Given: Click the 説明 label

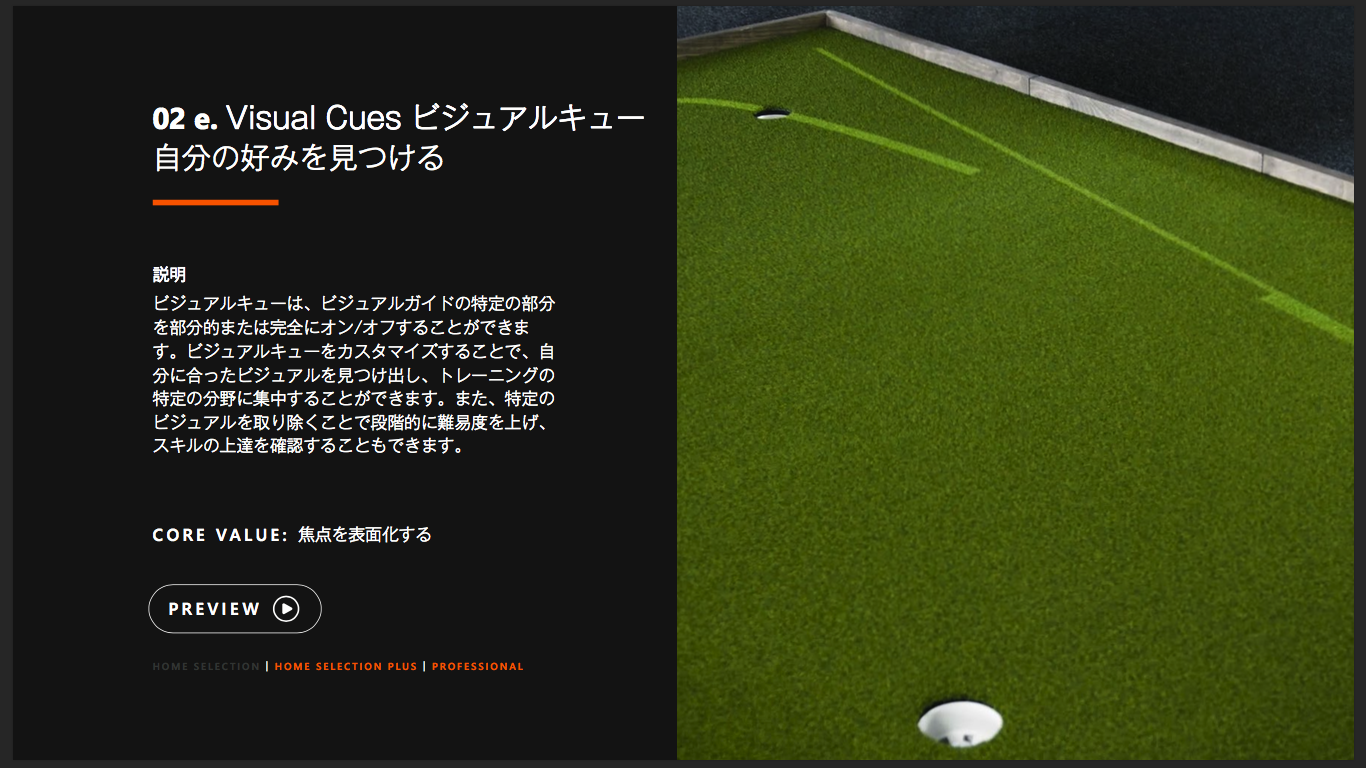Looking at the screenshot, I should [169, 275].
